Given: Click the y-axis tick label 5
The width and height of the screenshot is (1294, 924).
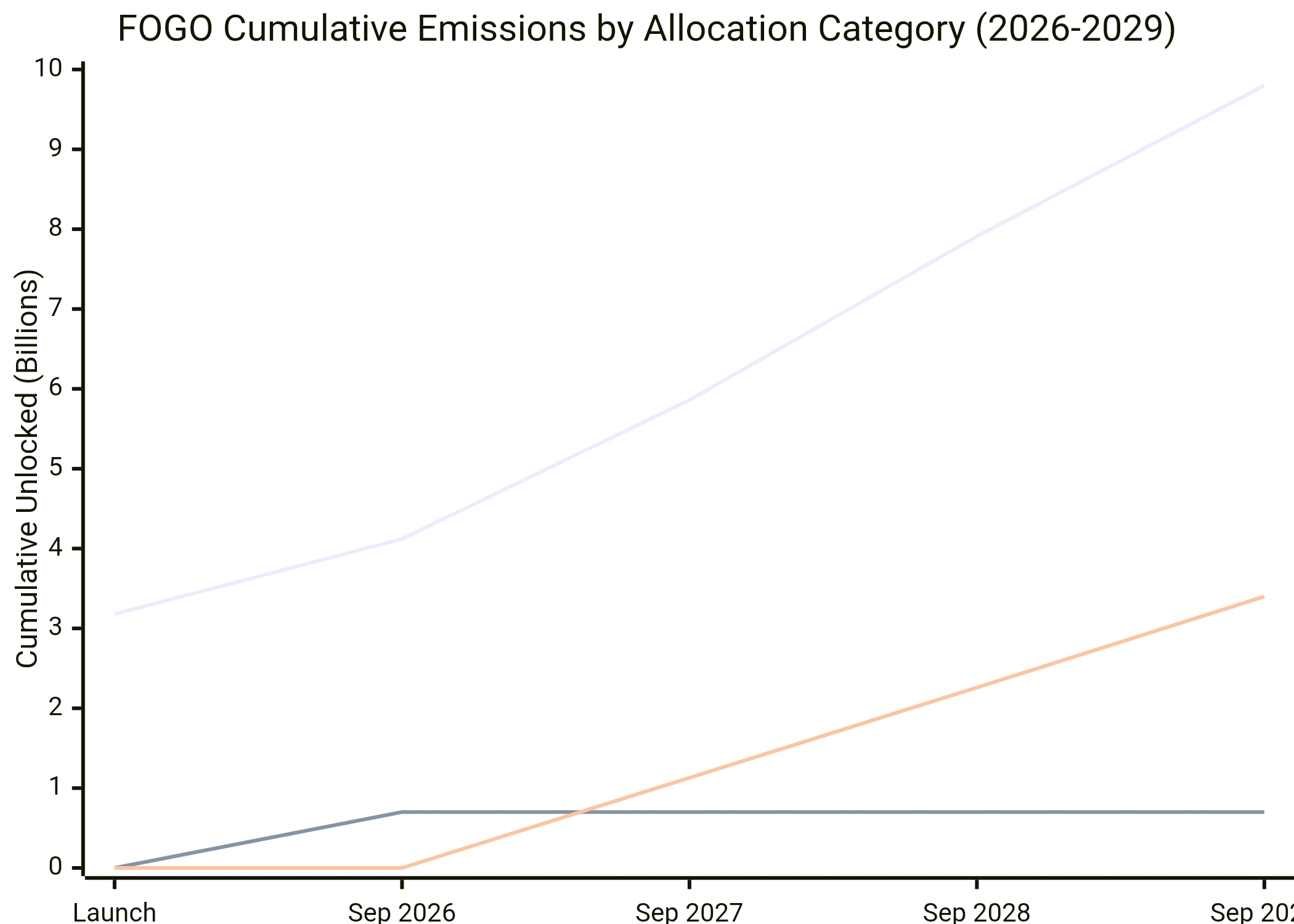Looking at the screenshot, I should tap(55, 468).
